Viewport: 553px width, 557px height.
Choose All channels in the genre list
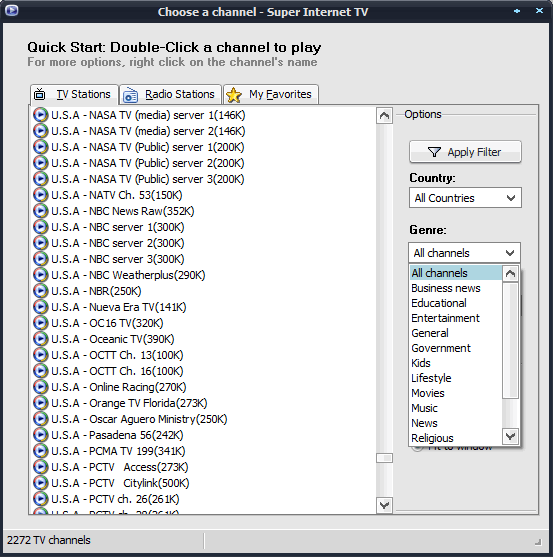(456, 273)
